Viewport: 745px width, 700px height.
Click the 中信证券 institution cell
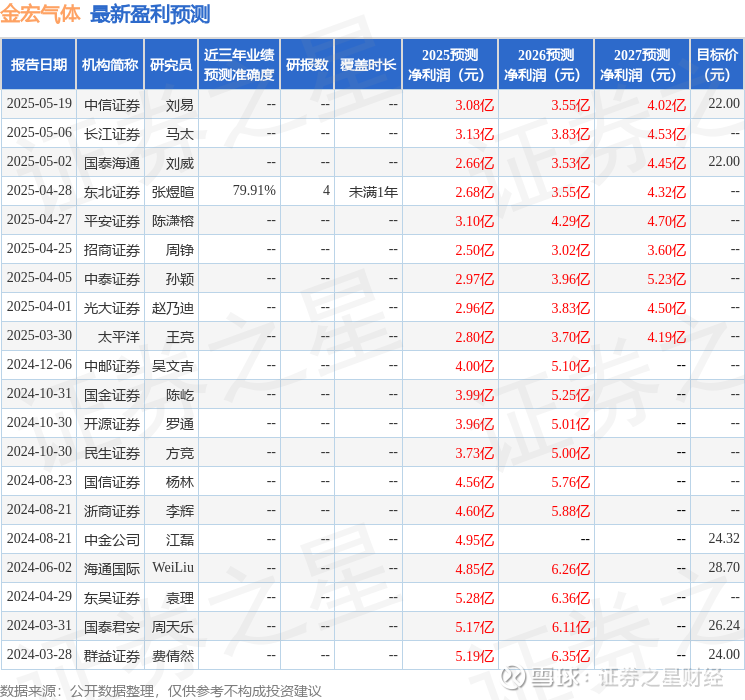click(112, 105)
